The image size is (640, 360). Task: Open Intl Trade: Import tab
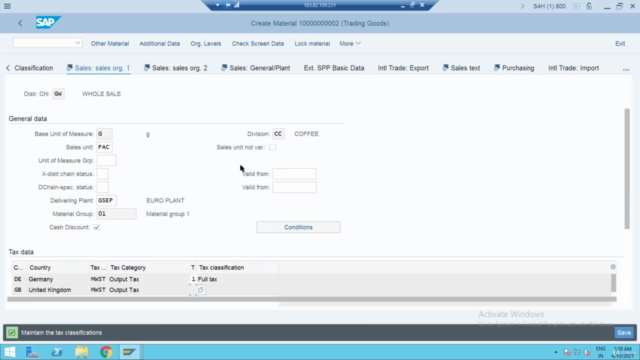point(573,68)
